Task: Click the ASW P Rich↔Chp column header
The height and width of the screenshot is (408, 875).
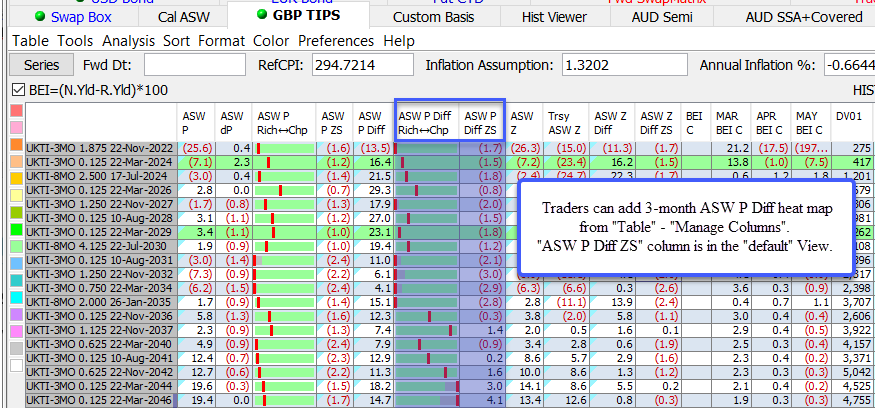Action: (x=283, y=122)
